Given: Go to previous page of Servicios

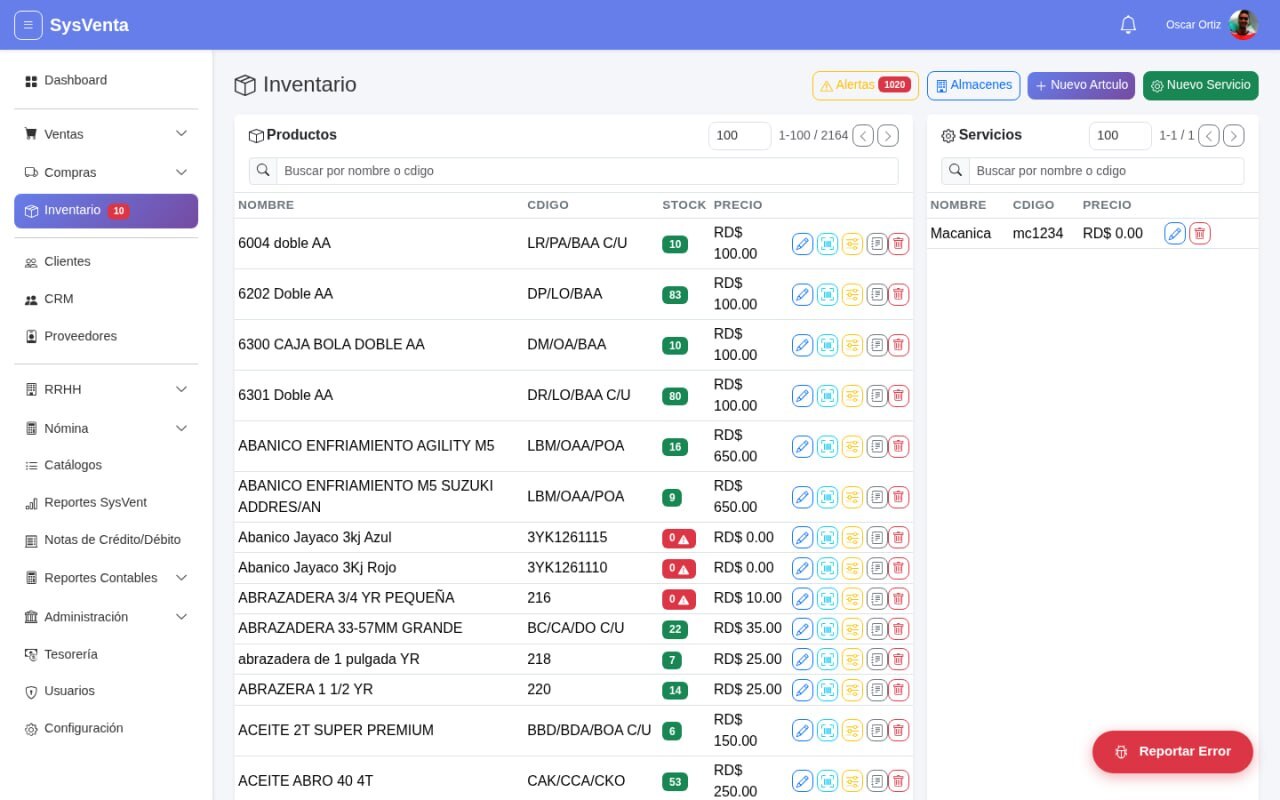Looking at the screenshot, I should coord(1209,136).
